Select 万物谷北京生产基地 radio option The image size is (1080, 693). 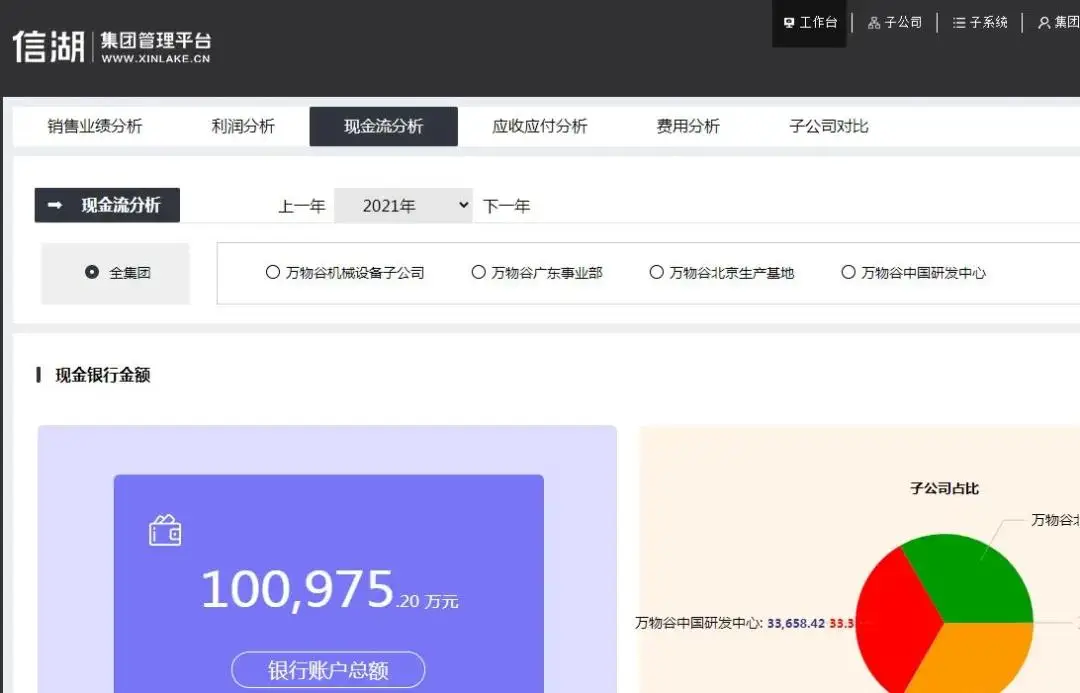[656, 271]
